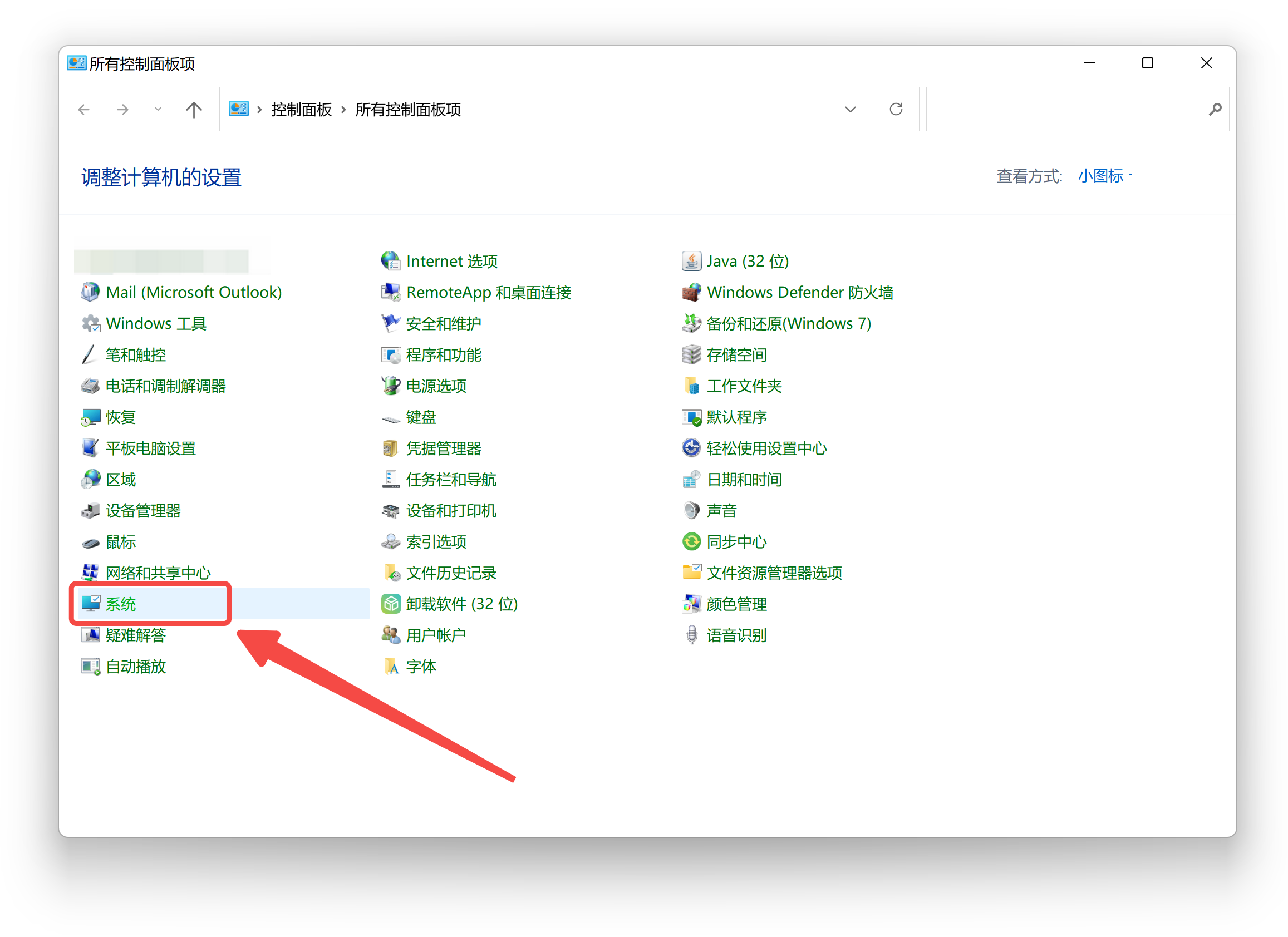Open the 文件资源管理器选项 link

click(774, 573)
